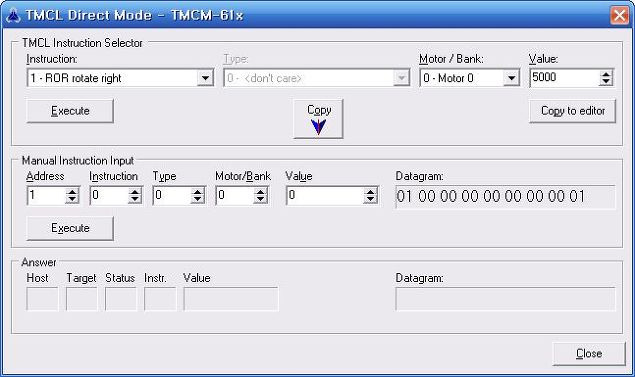635x377 pixels.
Task: Click the TMCL application icon in title bar
Action: click(12, 15)
